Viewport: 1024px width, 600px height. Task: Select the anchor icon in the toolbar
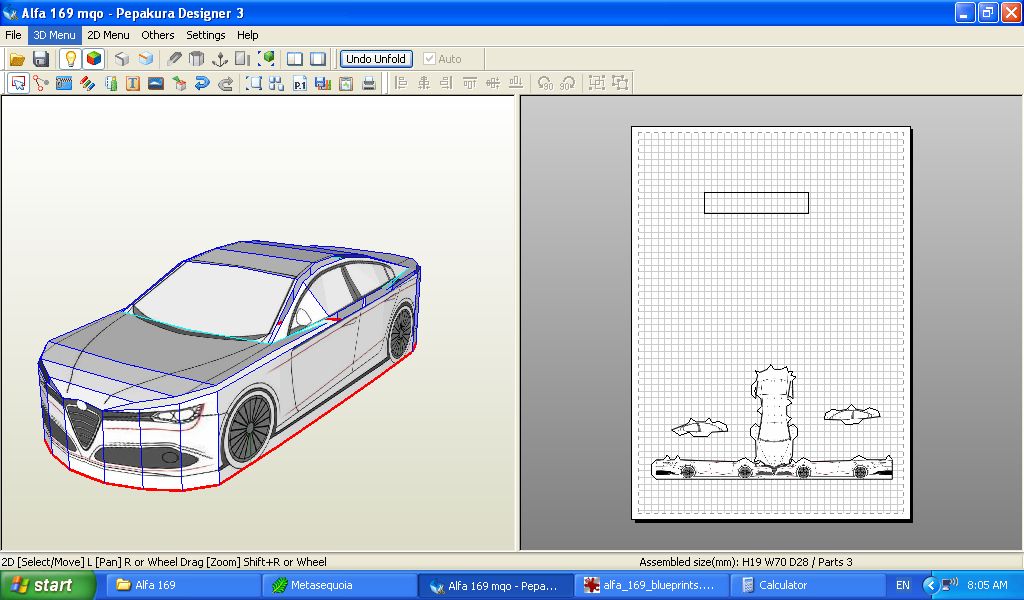(x=220, y=59)
